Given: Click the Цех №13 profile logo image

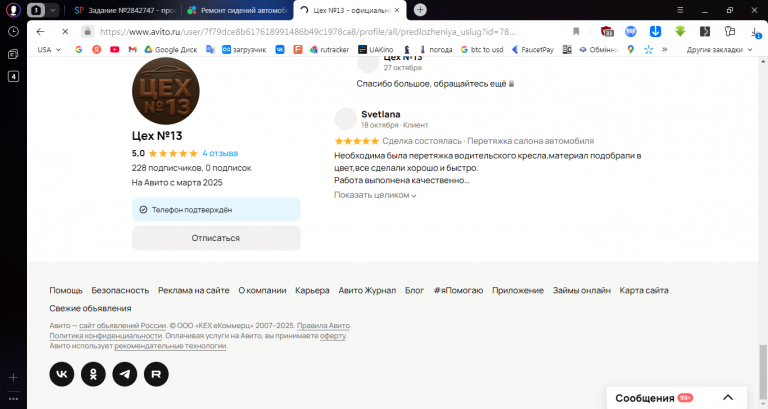Looking at the screenshot, I should pyautogui.click(x=166, y=91).
